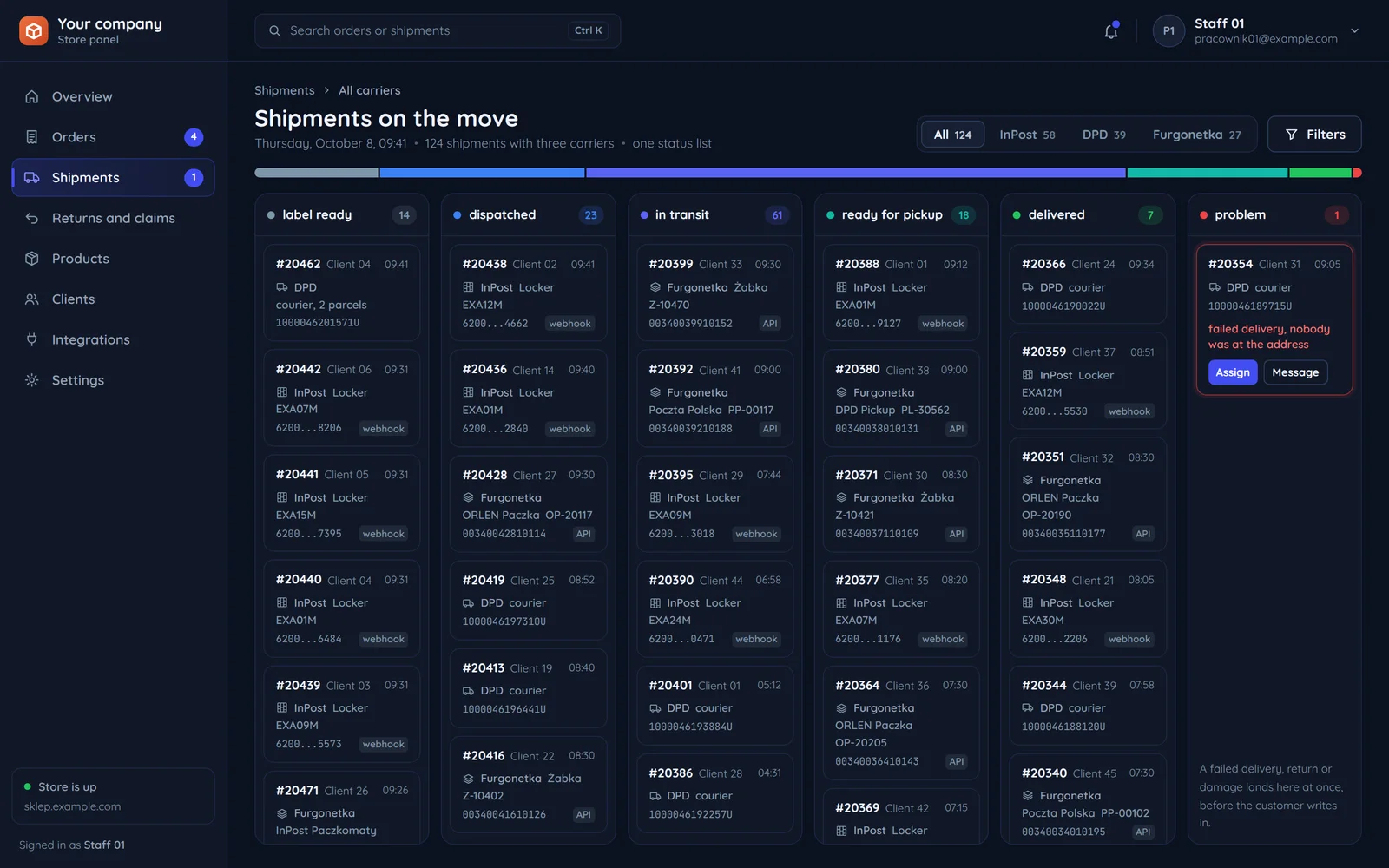Switch to the DPD 39 tab
Screen dimensions: 1389x868
tap(1103, 135)
